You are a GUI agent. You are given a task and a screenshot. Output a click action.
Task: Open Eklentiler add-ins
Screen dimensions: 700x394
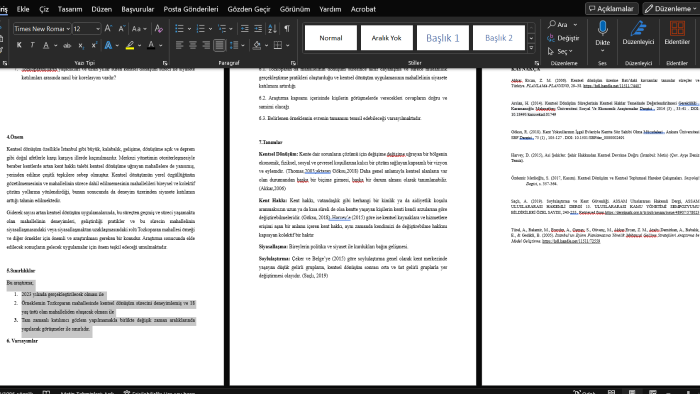(677, 33)
